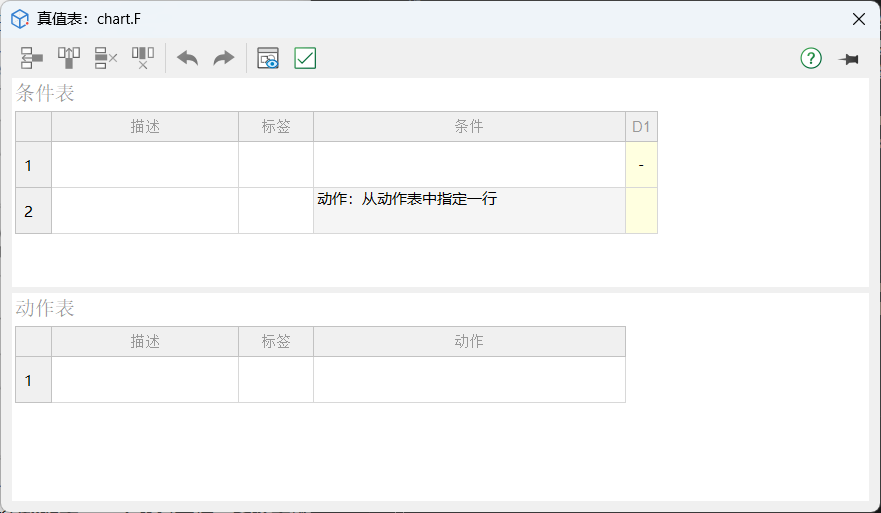Image resolution: width=881 pixels, height=513 pixels.
Task: Pin the truth table window
Action: 849,59
